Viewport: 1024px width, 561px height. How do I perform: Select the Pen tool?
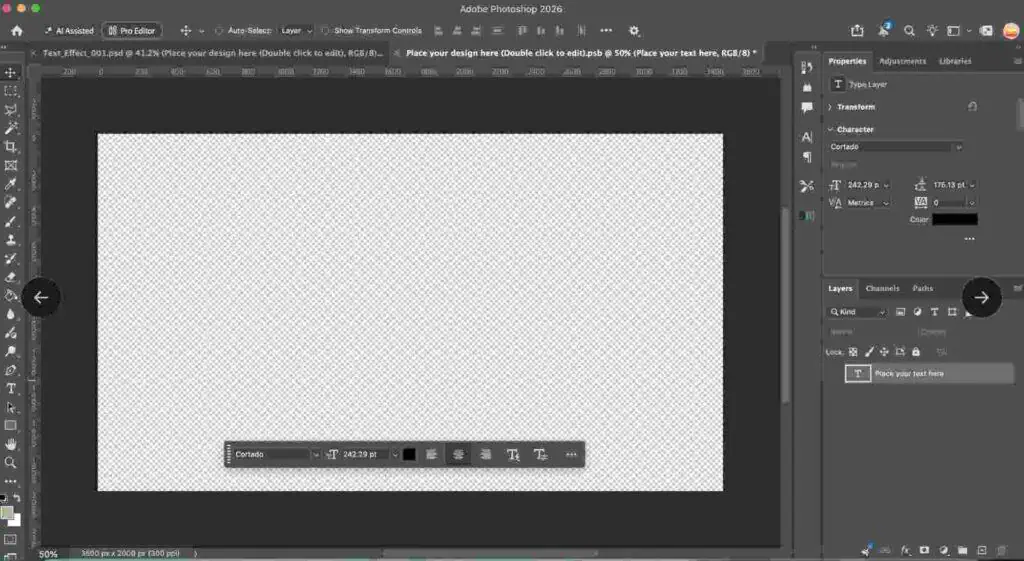10,370
